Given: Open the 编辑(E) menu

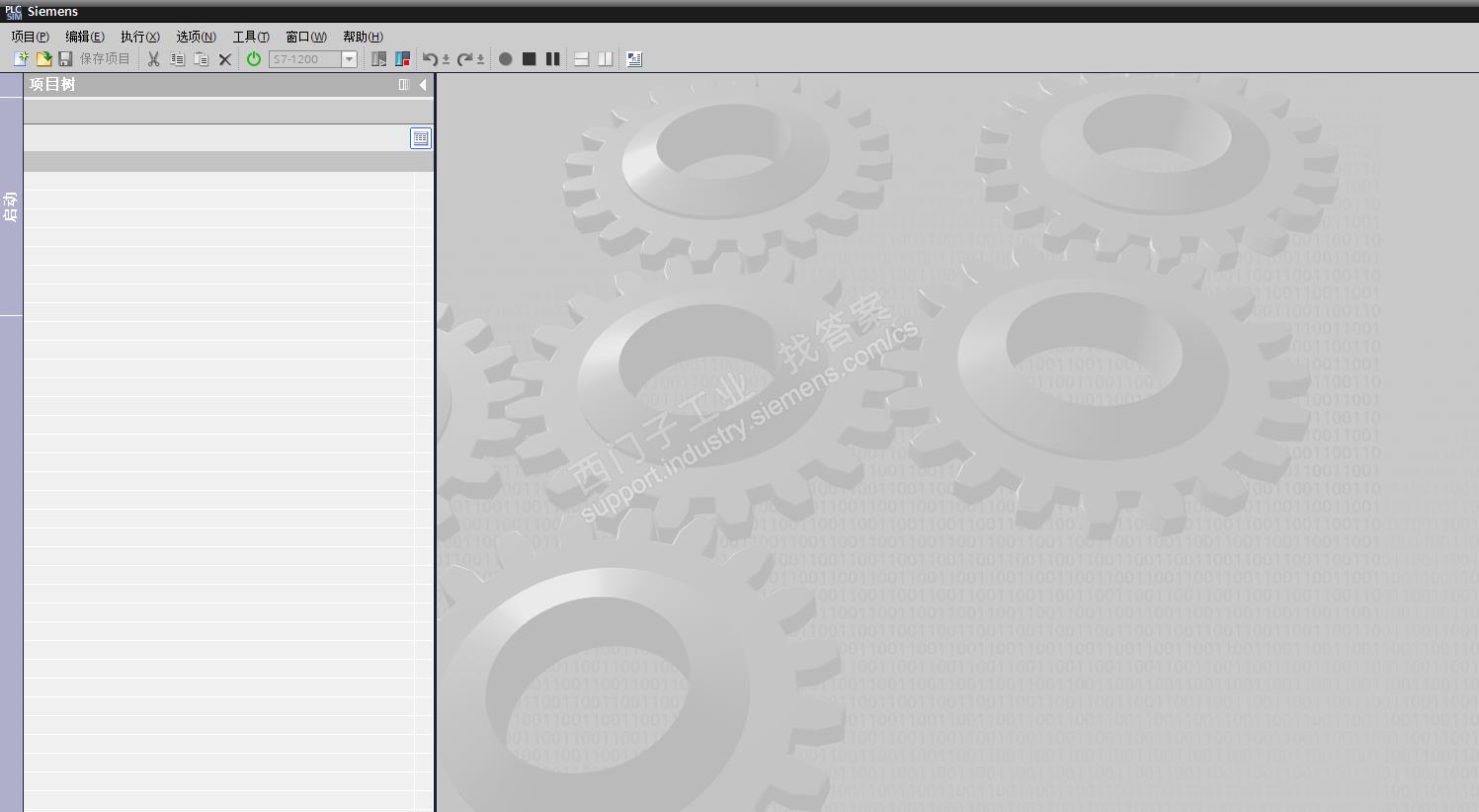Looking at the screenshot, I should point(85,37).
